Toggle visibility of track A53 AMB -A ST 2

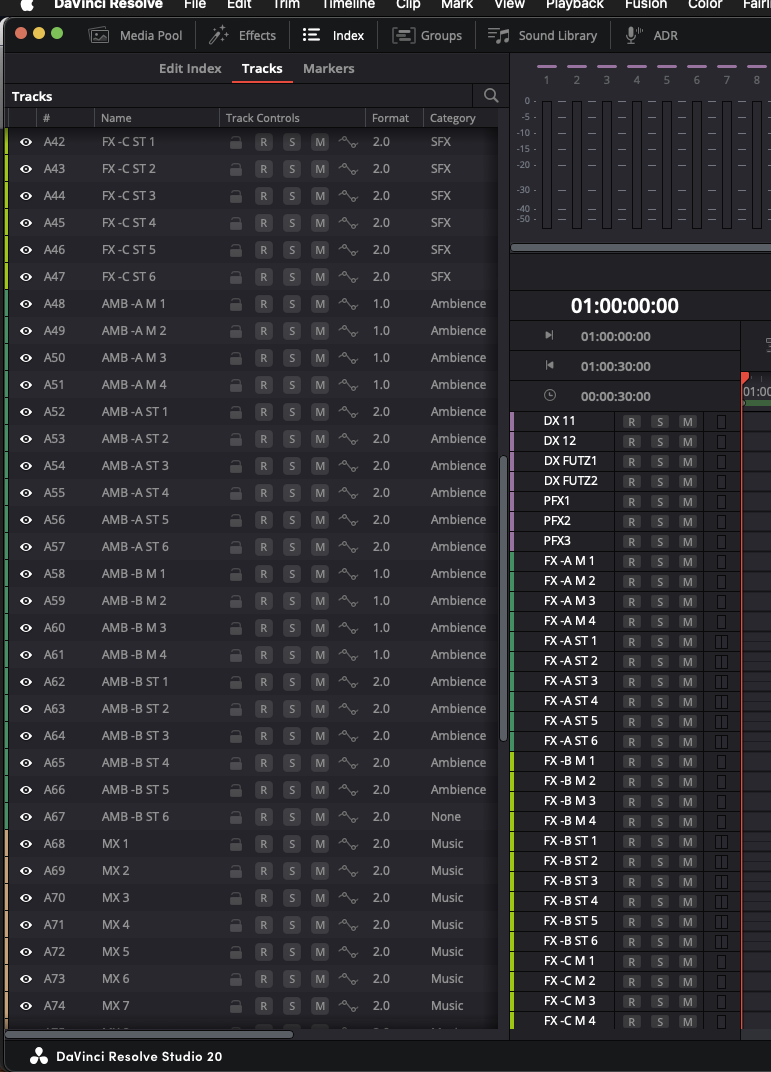(x=26, y=439)
